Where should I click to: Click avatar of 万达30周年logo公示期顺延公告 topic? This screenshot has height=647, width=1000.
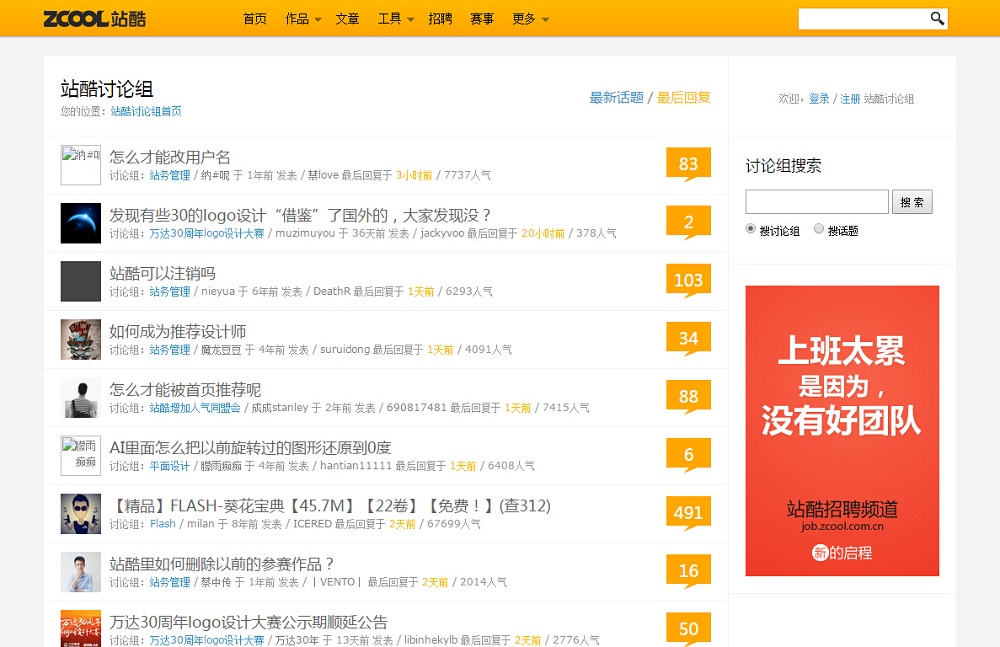80,628
